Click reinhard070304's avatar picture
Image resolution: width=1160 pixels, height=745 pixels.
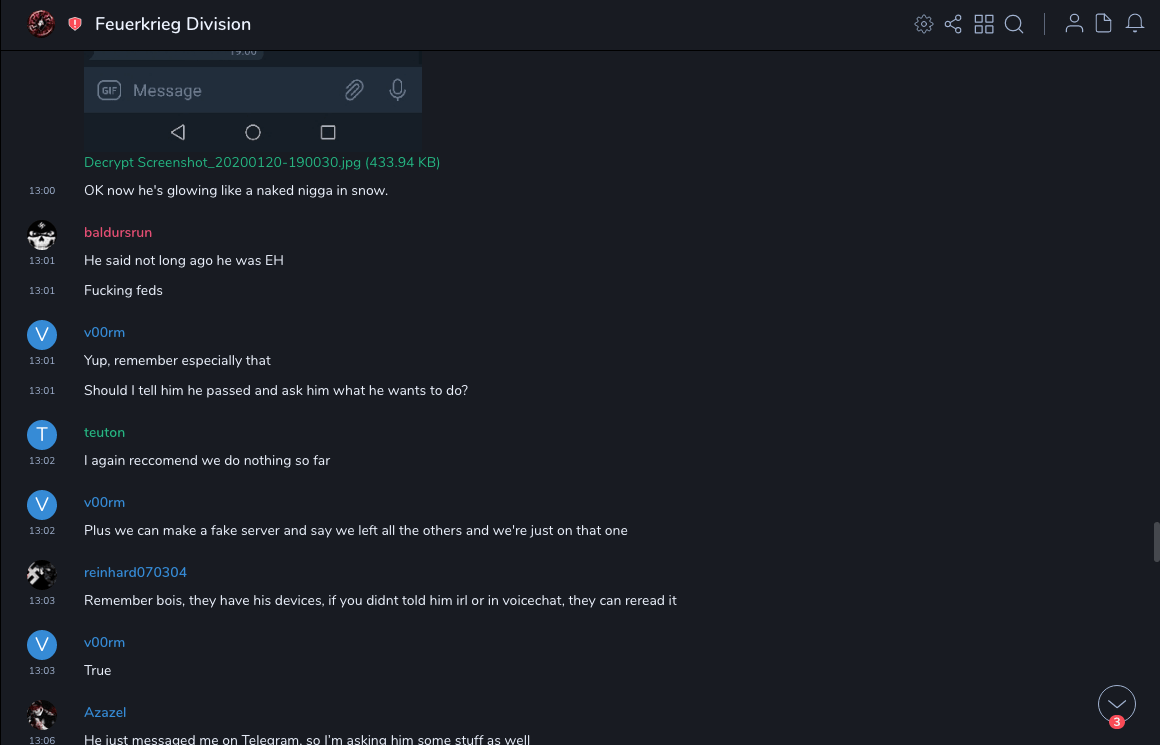(x=41, y=574)
